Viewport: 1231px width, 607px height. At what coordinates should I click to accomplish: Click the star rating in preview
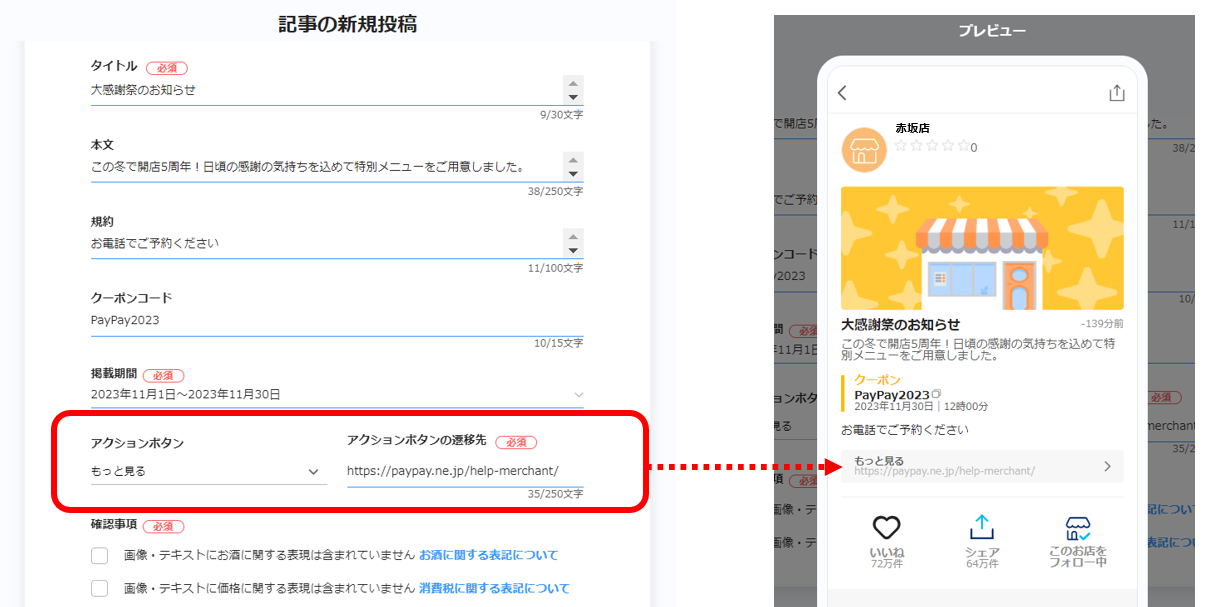click(931, 146)
